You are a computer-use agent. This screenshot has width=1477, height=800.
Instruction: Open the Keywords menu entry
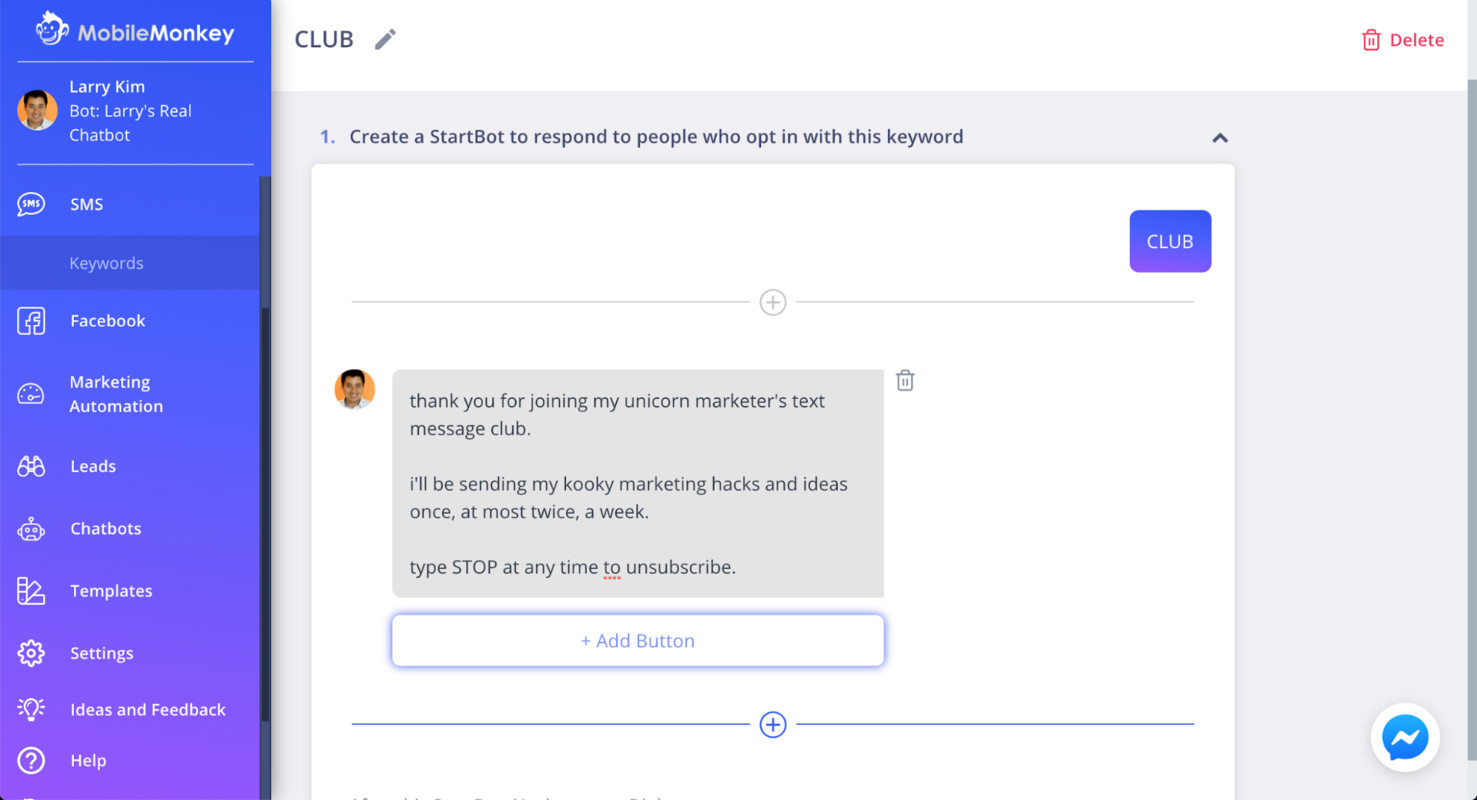point(106,262)
